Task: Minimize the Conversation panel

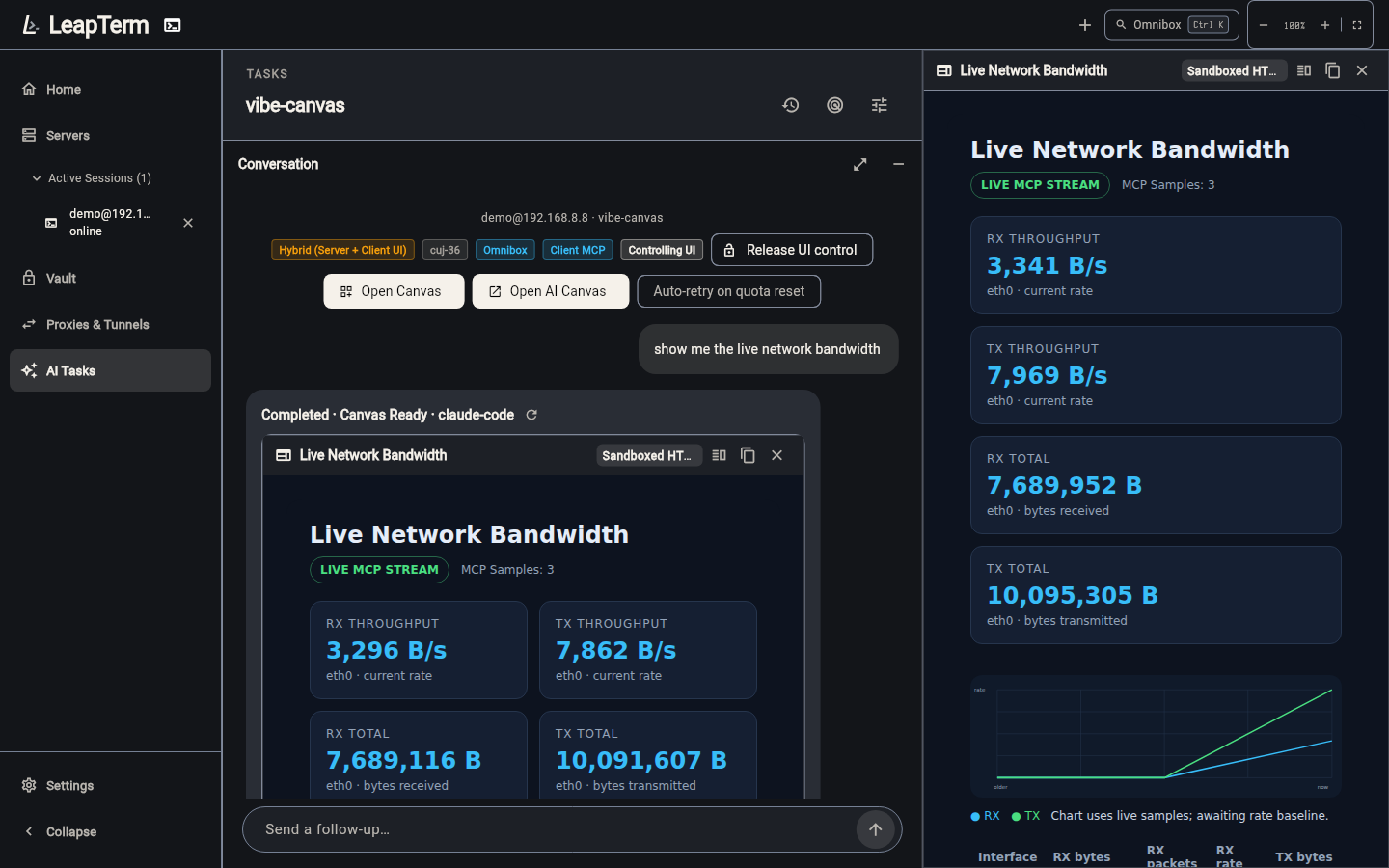Action: [x=899, y=165]
